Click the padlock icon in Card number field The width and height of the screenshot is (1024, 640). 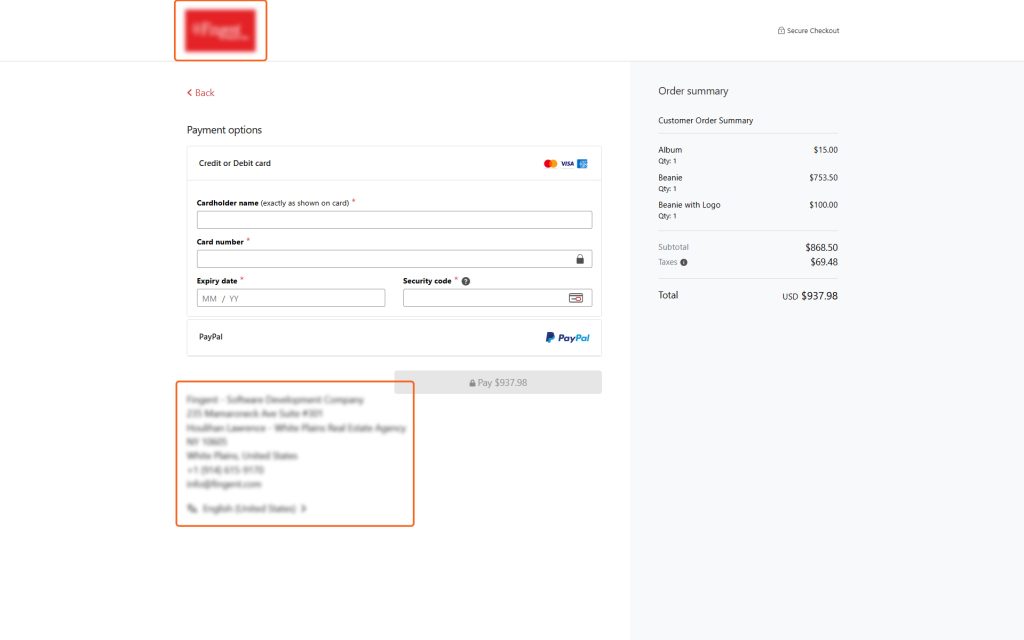coord(580,259)
